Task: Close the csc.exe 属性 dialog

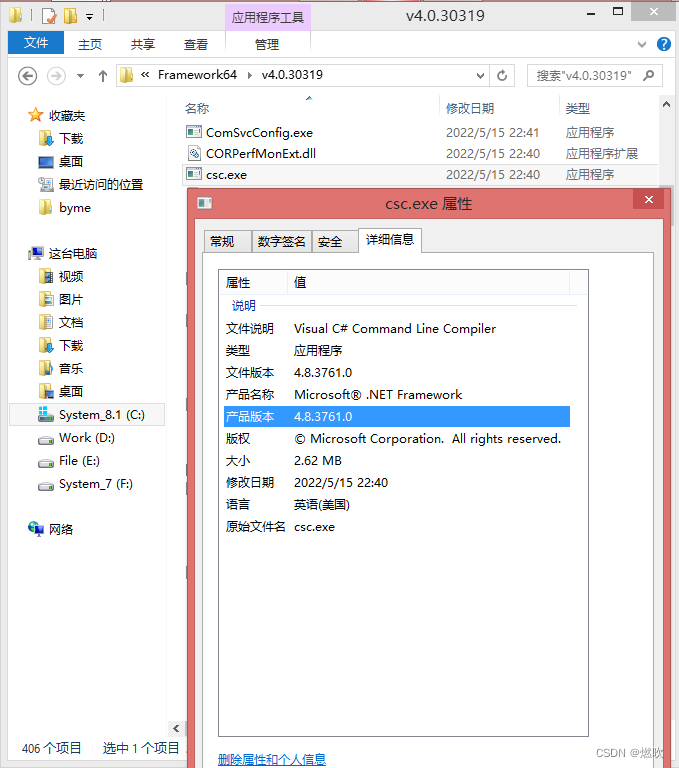Action: click(x=649, y=199)
